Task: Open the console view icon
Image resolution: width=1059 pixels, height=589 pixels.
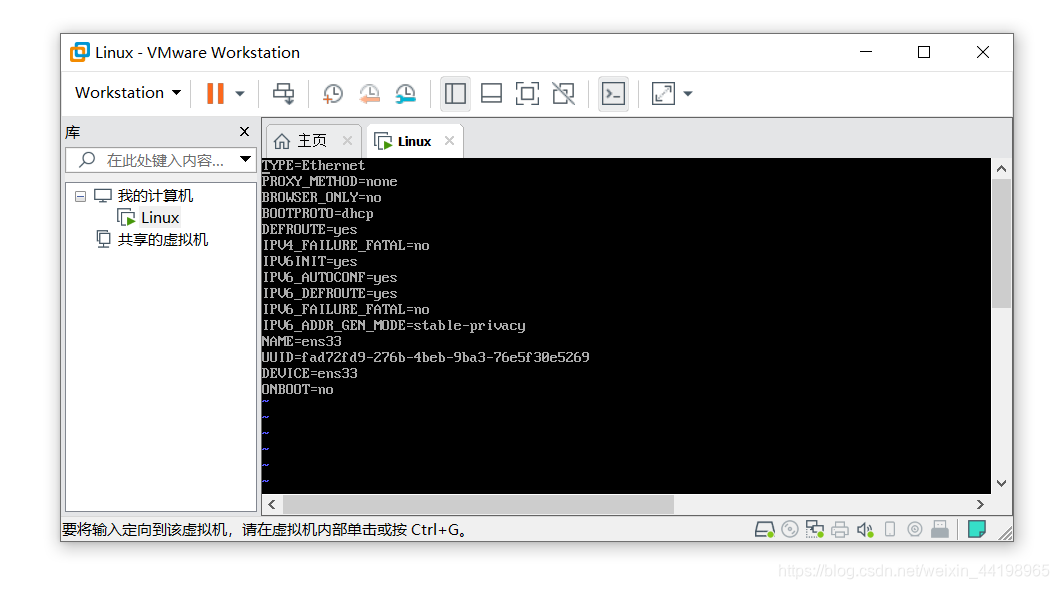Action: (613, 93)
